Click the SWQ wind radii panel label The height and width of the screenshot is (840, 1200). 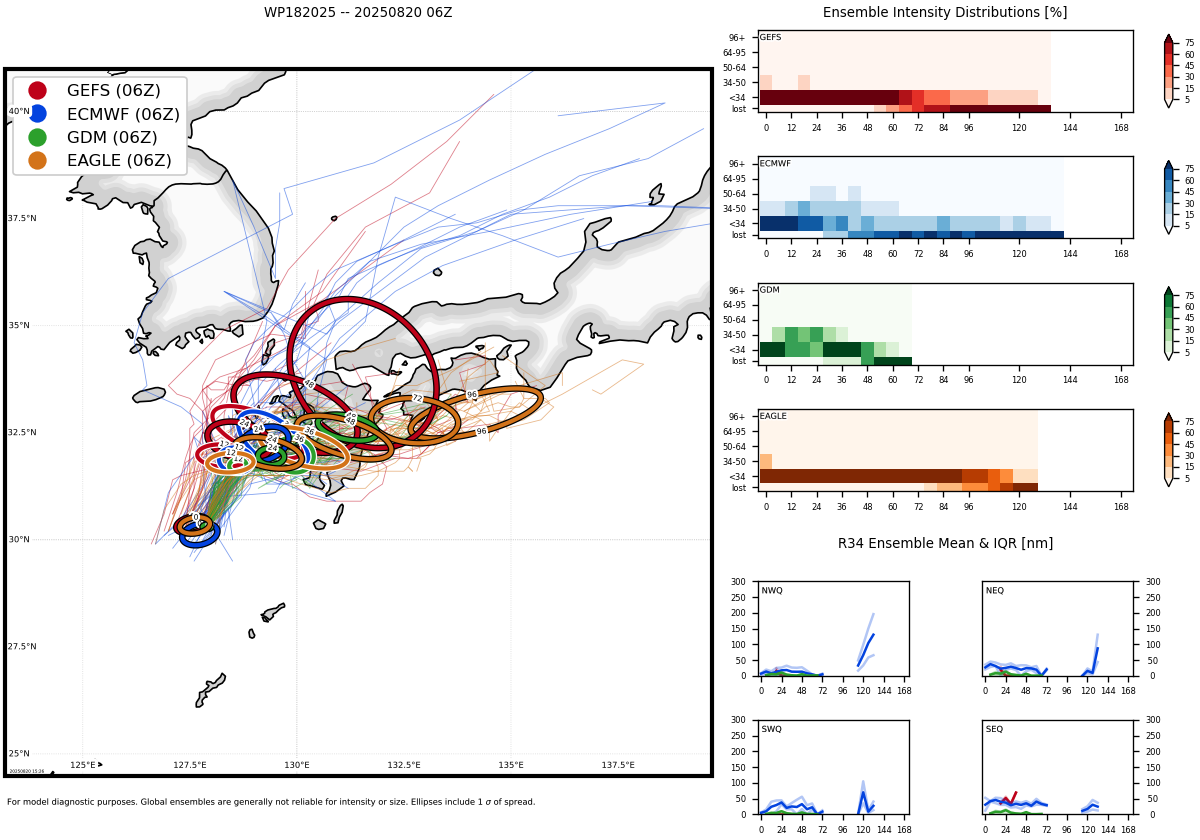pos(771,729)
